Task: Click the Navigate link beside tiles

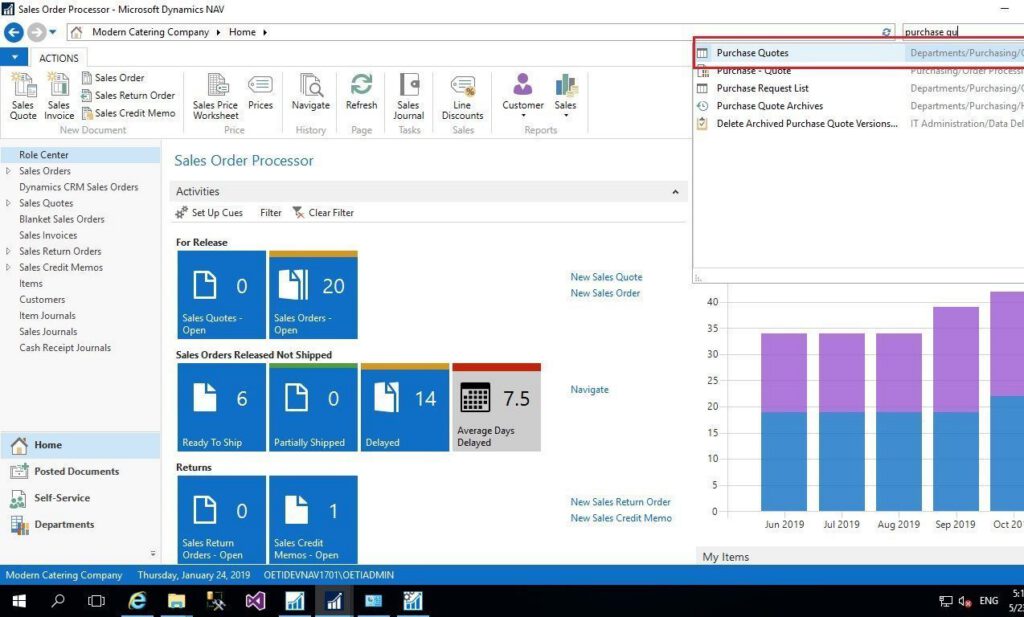Action: 589,390
